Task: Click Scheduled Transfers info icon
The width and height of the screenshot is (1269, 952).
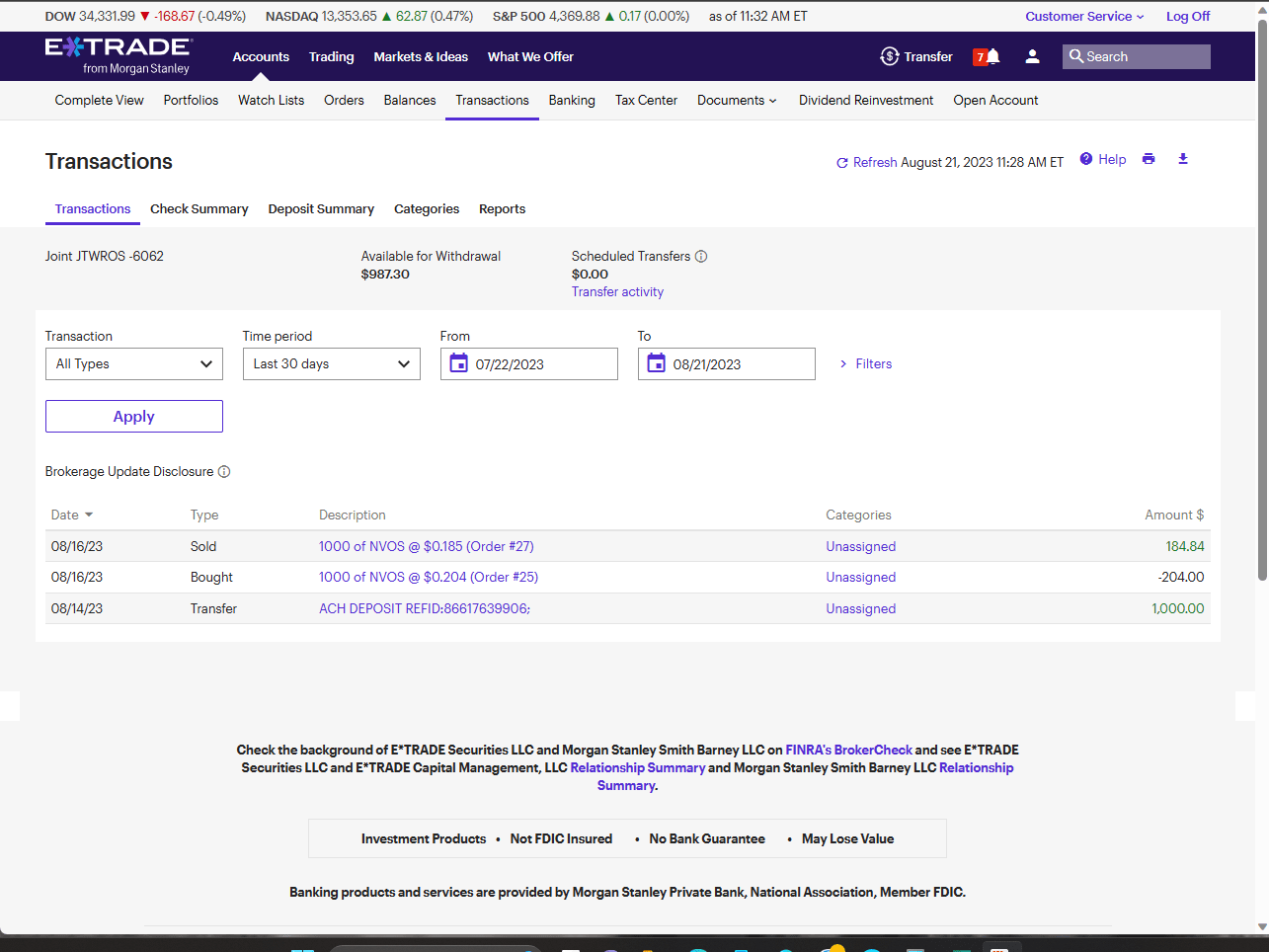Action: click(701, 257)
